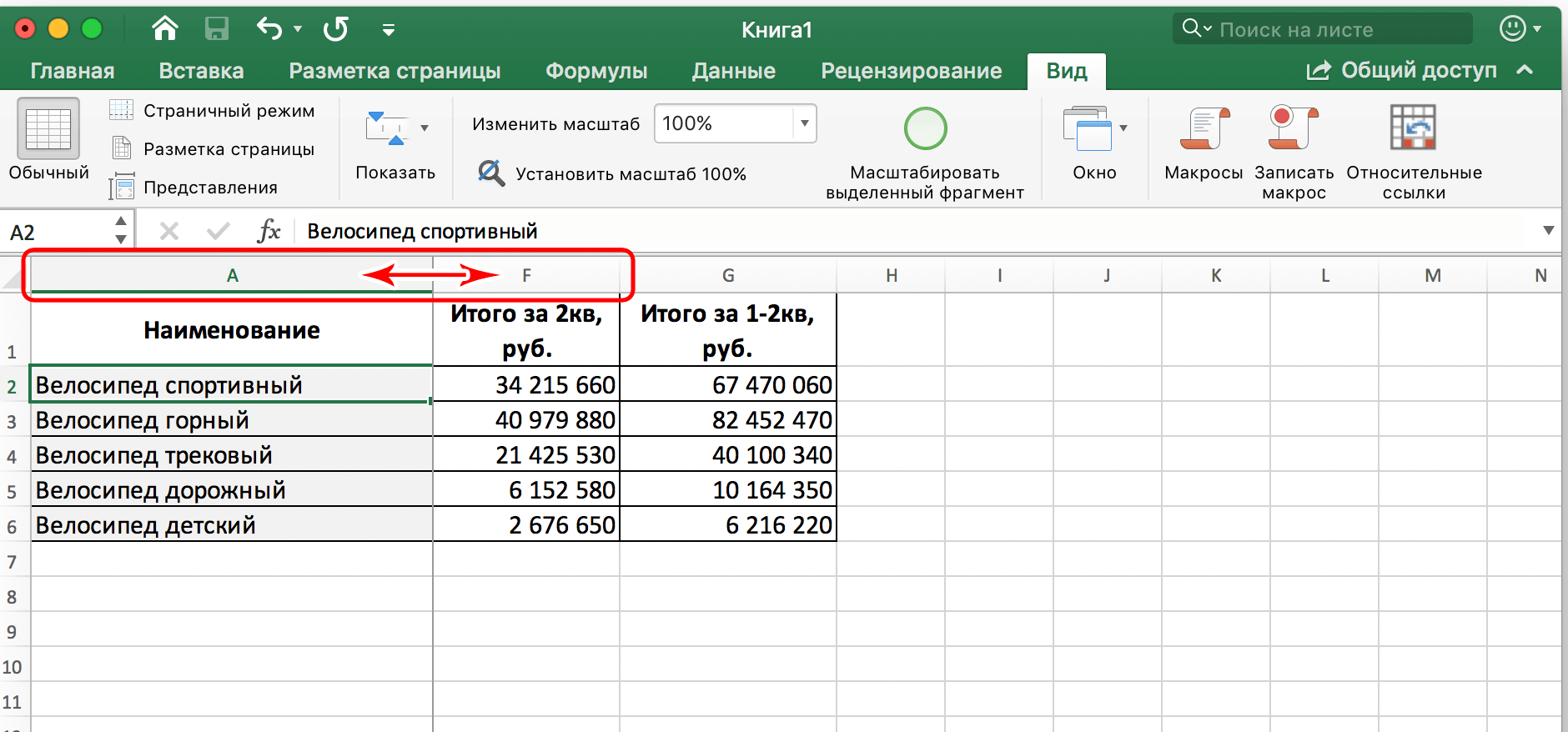Click the Name Box showing A2
The image size is (1568, 732).
click(x=57, y=232)
